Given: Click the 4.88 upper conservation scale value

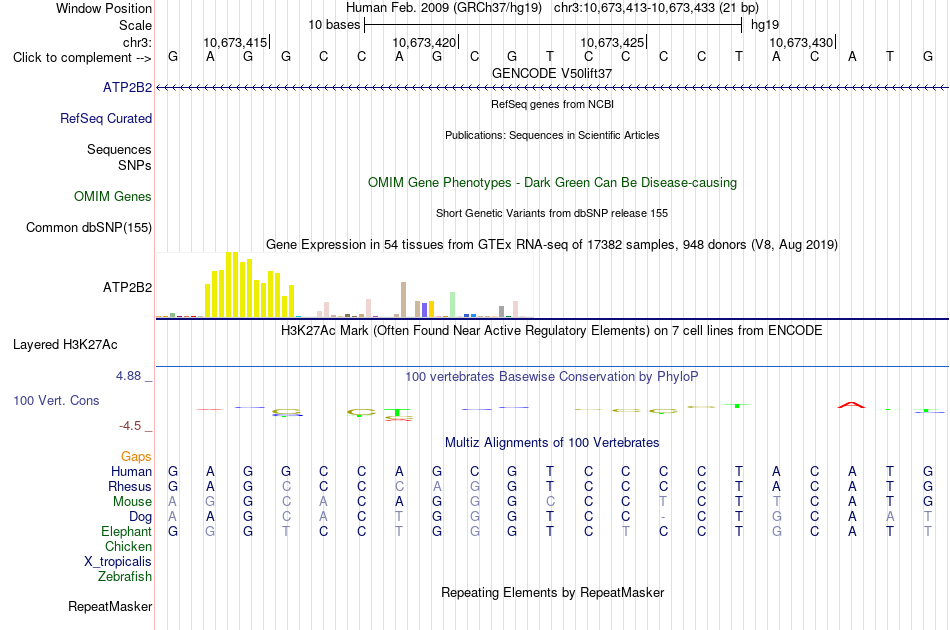Looking at the screenshot, I should [x=128, y=376].
